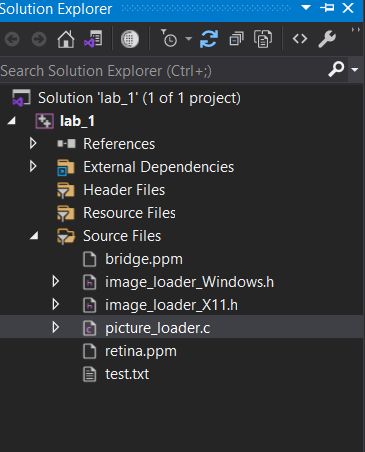Expand picture_loader.c
Screen dimensions: 365x452
coord(56,328)
